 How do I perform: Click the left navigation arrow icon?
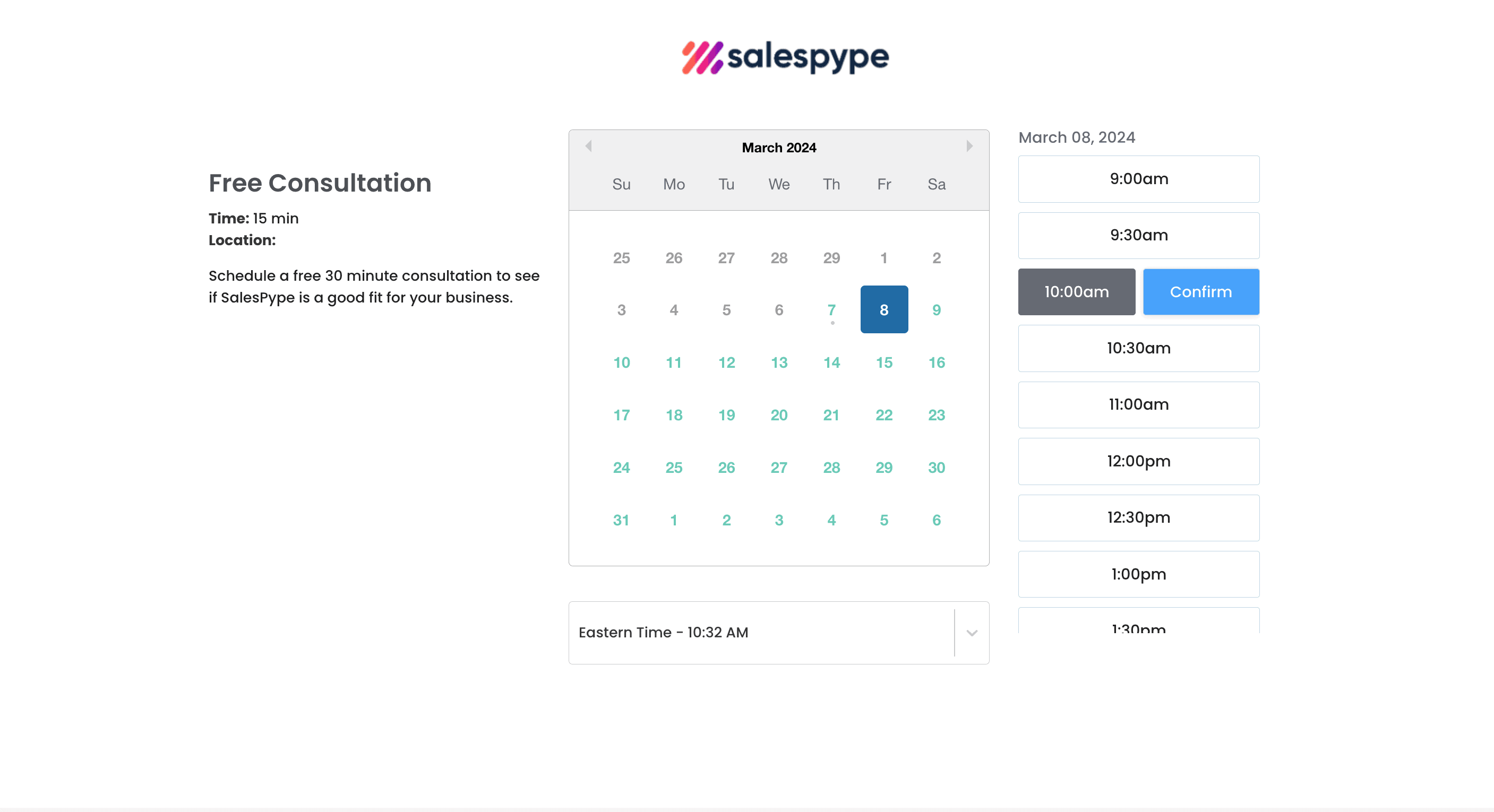click(589, 147)
